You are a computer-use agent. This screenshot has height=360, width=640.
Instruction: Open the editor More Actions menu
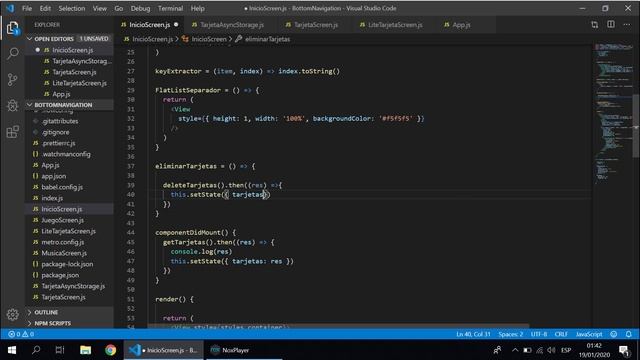click(x=627, y=25)
